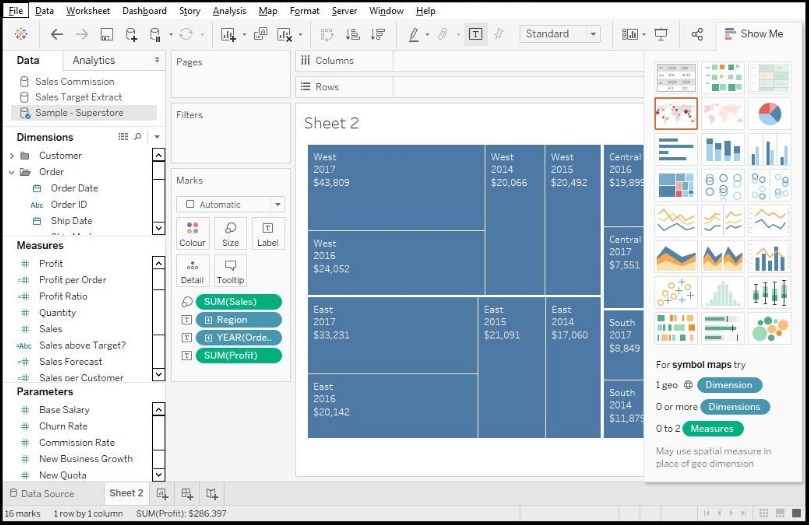This screenshot has width=809, height=525.
Task: Select the Sheet 2 tab
Action: pyautogui.click(x=126, y=493)
